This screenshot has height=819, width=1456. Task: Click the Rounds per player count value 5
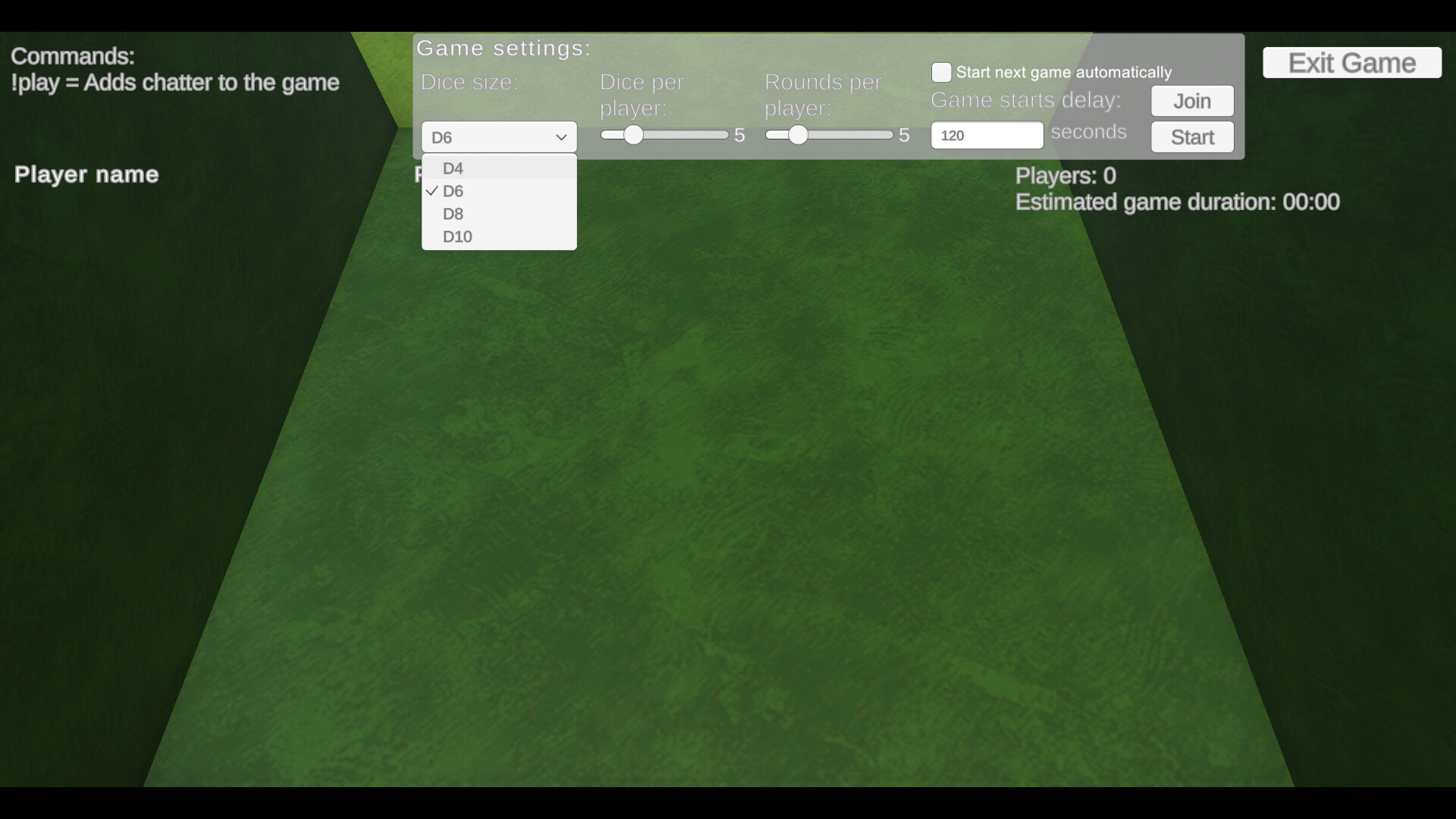click(x=903, y=135)
